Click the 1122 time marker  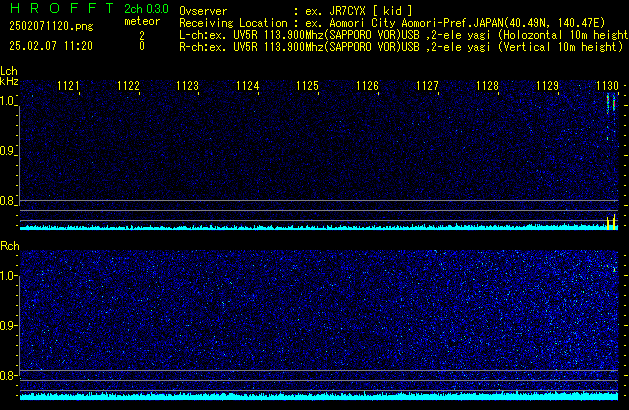(x=128, y=86)
